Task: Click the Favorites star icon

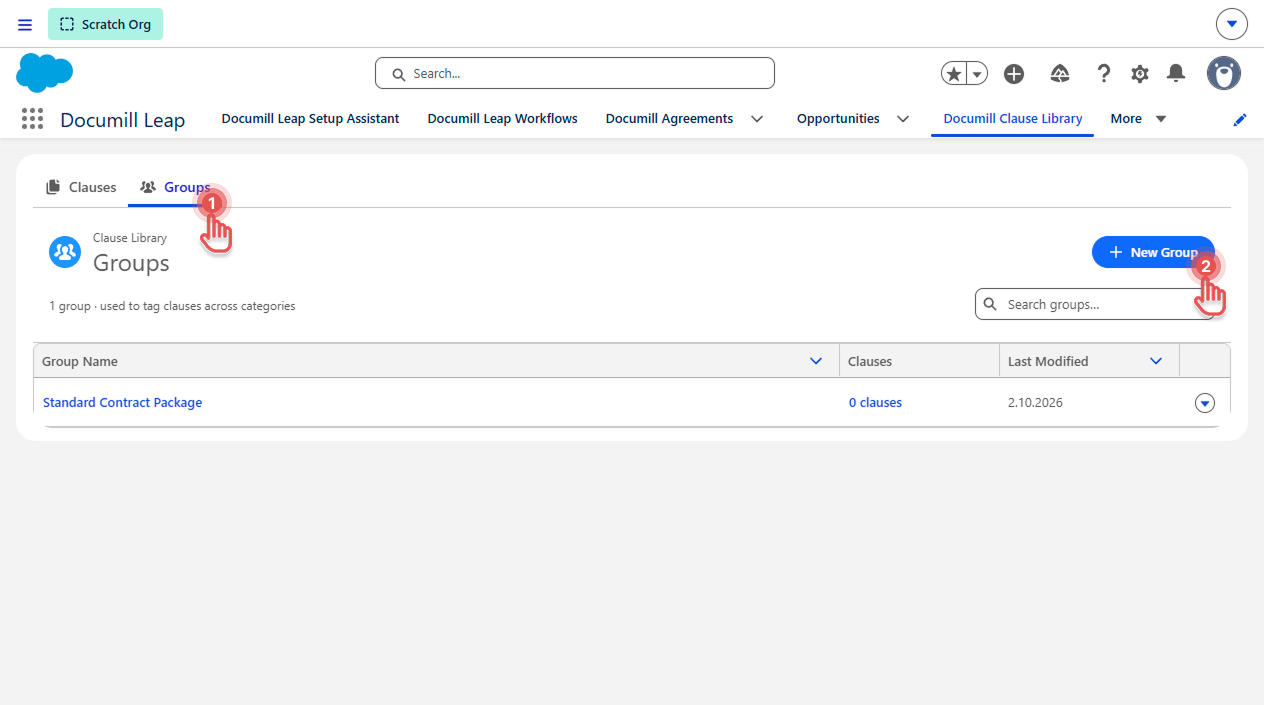Action: pos(954,73)
